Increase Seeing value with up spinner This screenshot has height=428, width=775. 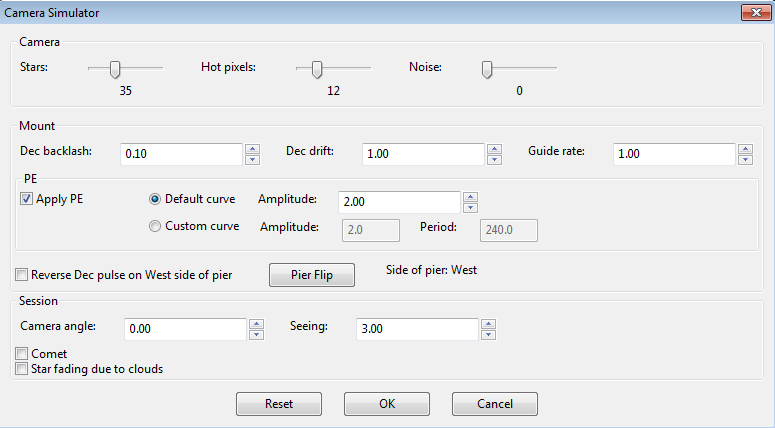point(488,324)
